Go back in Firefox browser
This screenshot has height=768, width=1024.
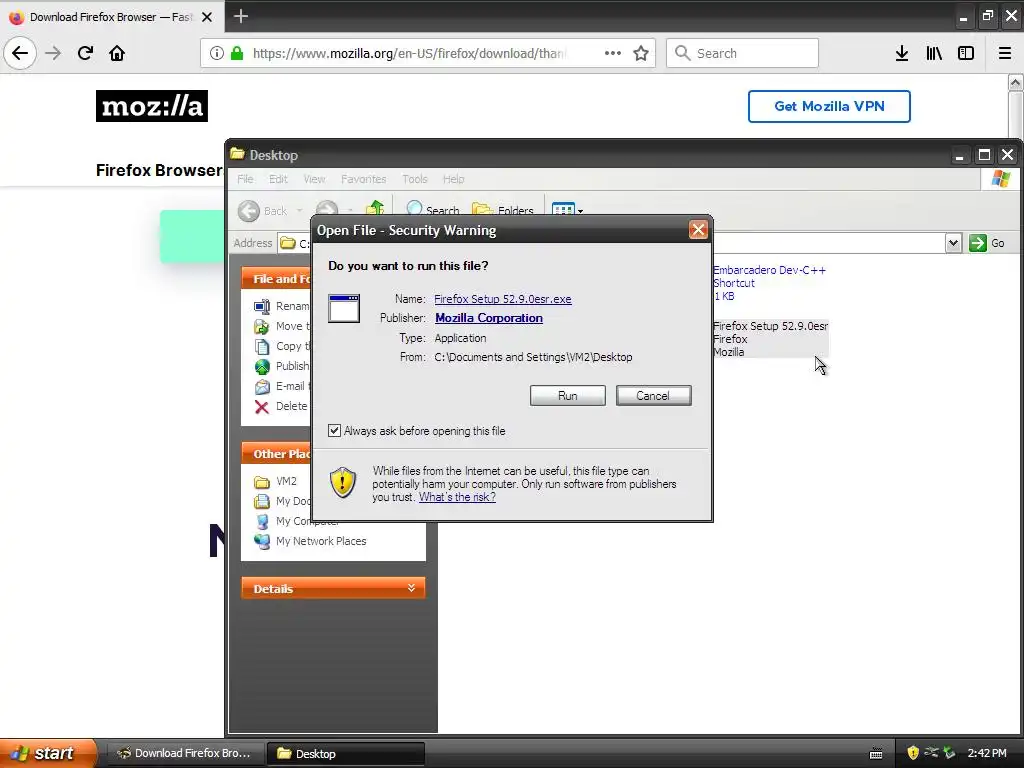pos(20,53)
